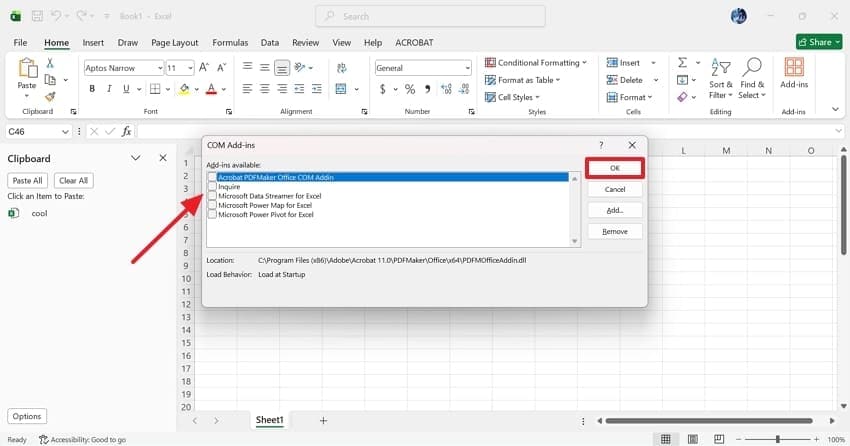Add a new sheet with plus button

coord(323,421)
